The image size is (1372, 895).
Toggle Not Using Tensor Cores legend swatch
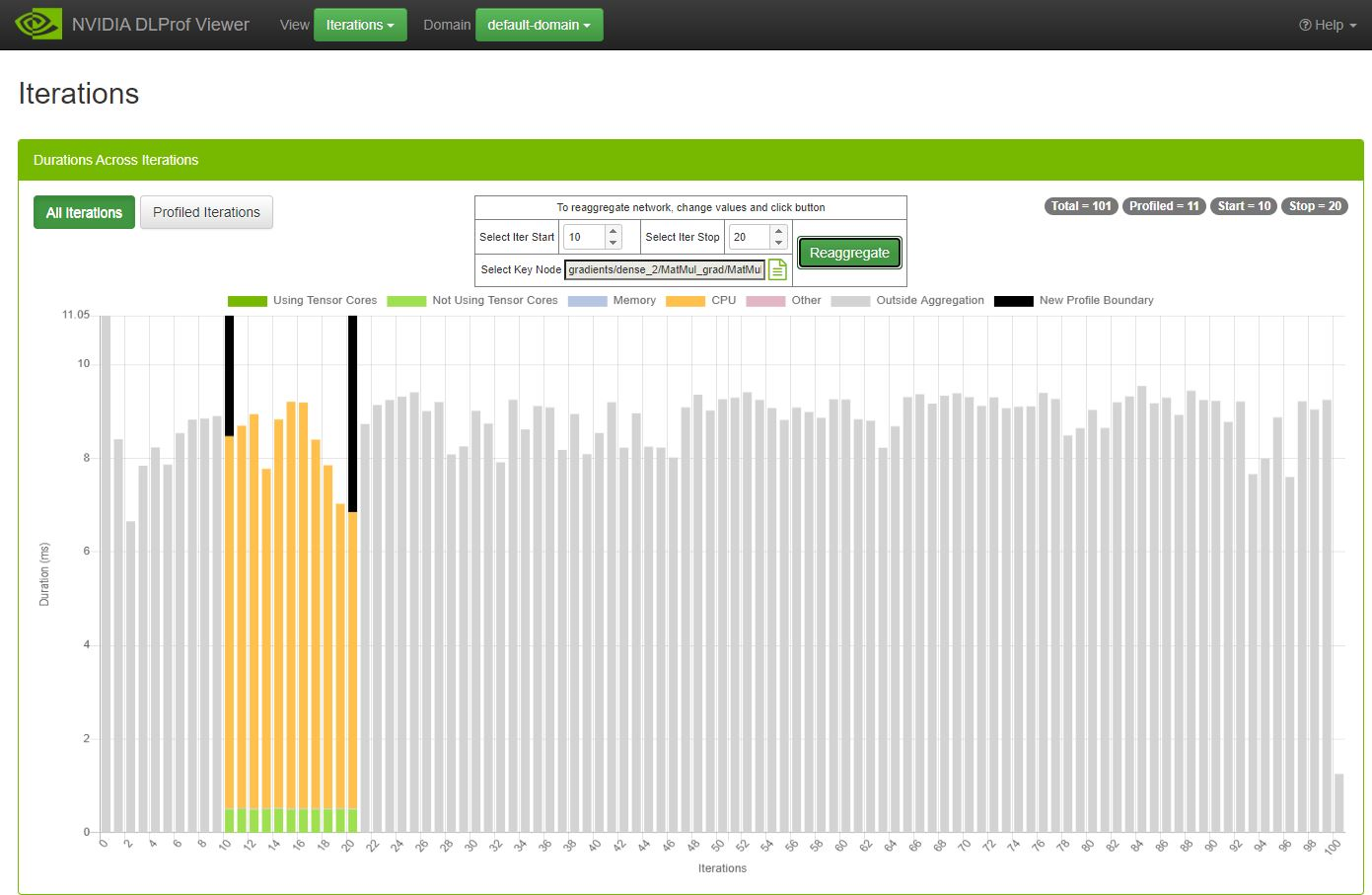click(406, 301)
